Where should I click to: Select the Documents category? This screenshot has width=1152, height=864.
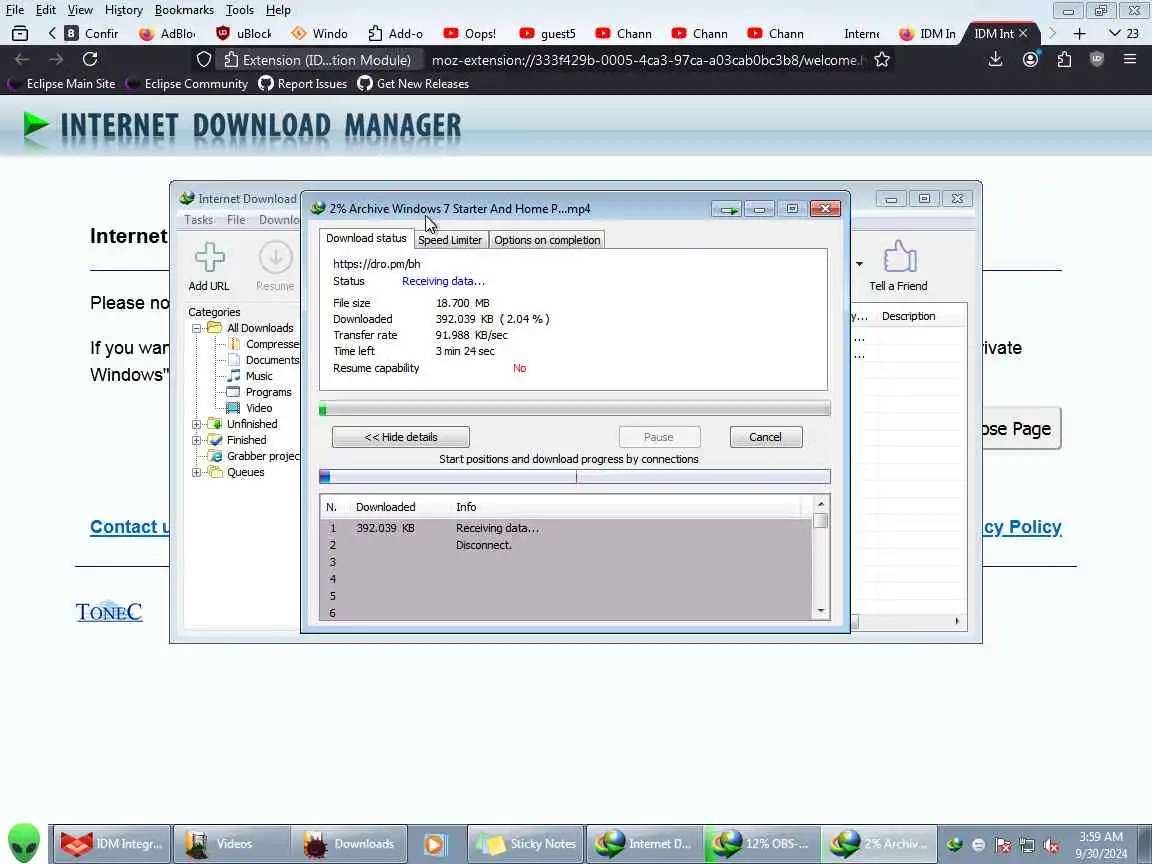coord(272,360)
